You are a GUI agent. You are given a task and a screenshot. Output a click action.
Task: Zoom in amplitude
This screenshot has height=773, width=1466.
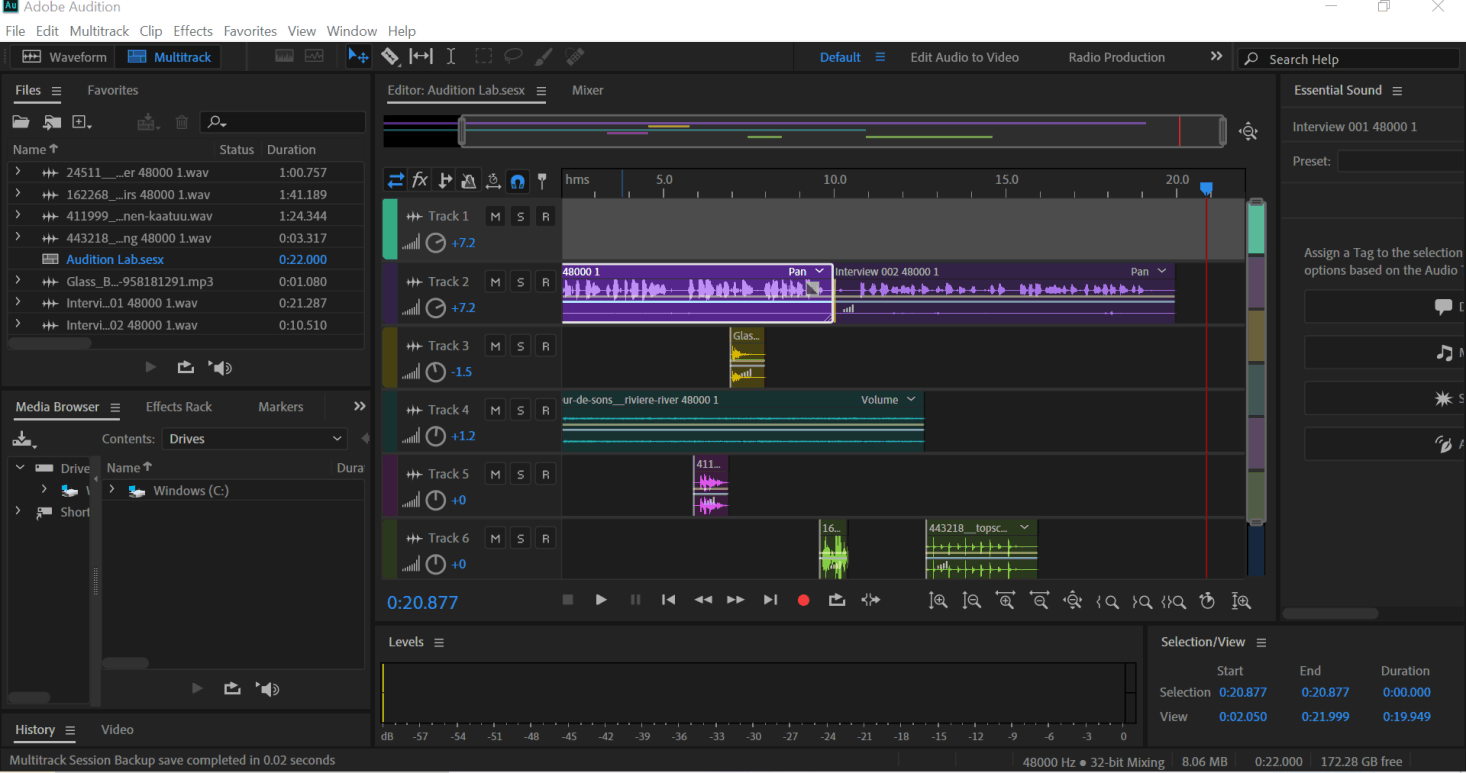coord(938,601)
